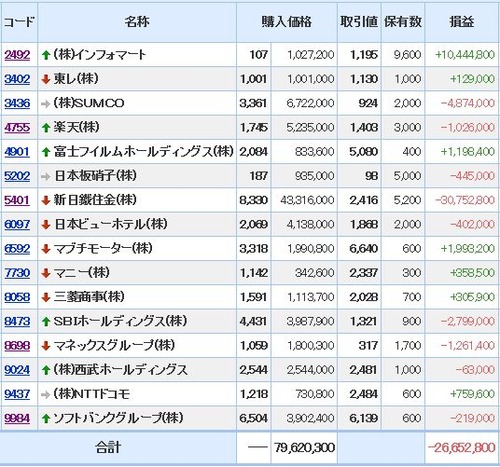Open stock code 3402 link

point(17,79)
